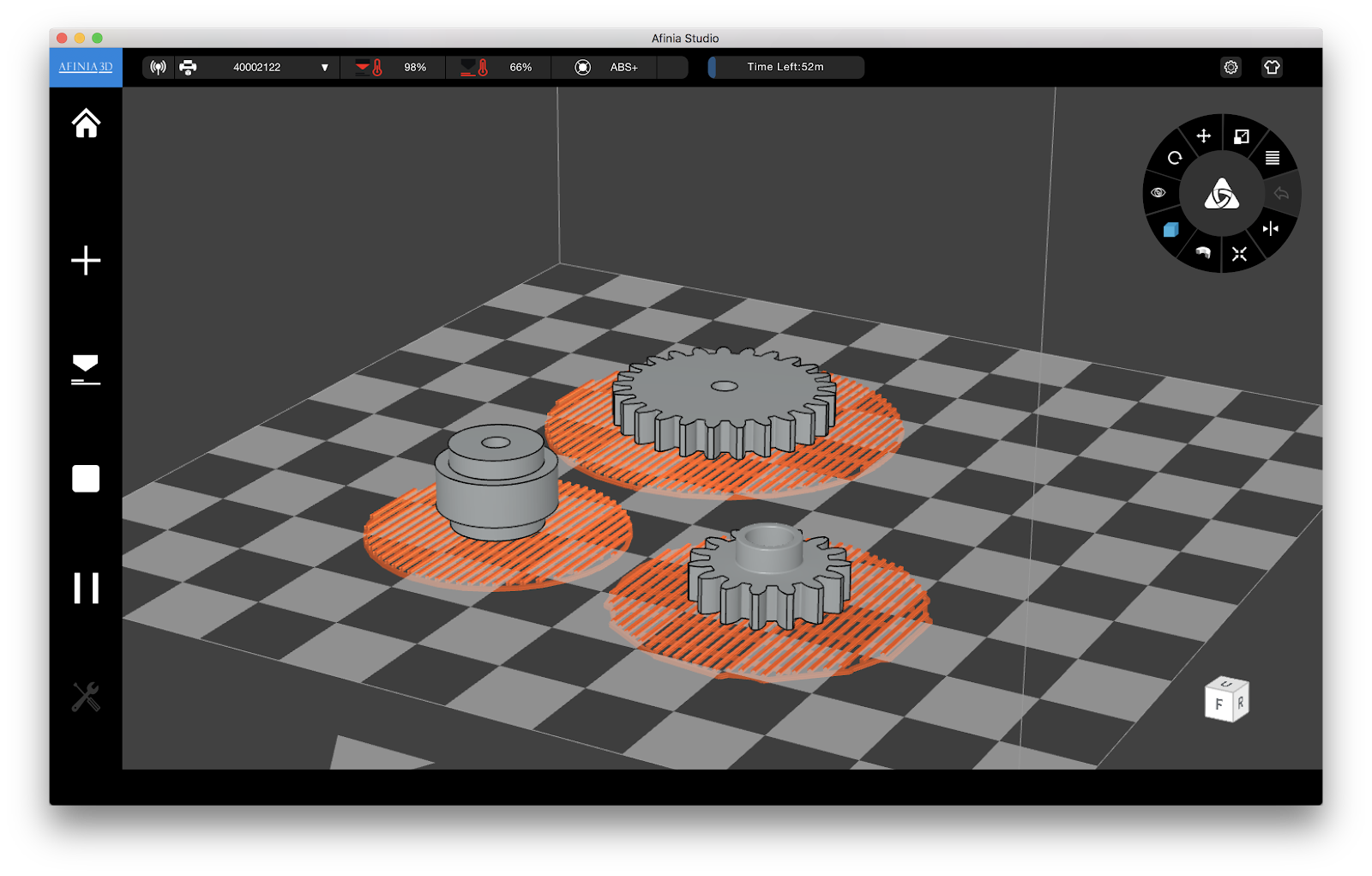Open settings with the gear icon
The image size is (1372, 876).
click(x=1231, y=67)
